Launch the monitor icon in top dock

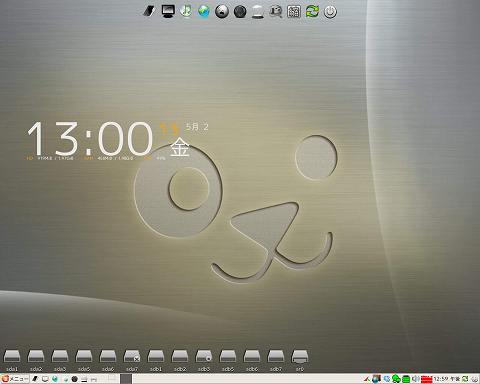tap(168, 11)
